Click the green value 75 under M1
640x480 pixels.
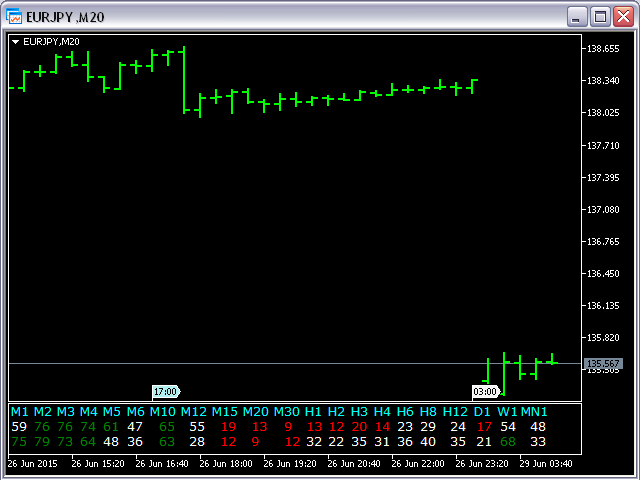tap(19, 442)
